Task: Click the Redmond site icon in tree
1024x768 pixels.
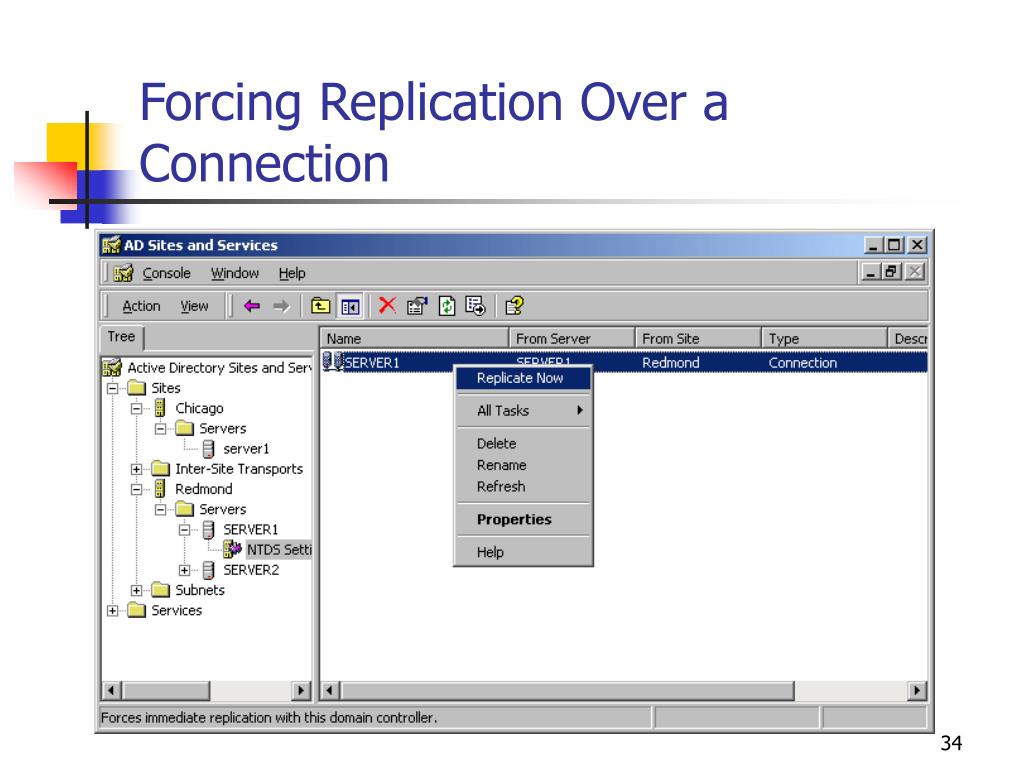Action: click(x=159, y=488)
